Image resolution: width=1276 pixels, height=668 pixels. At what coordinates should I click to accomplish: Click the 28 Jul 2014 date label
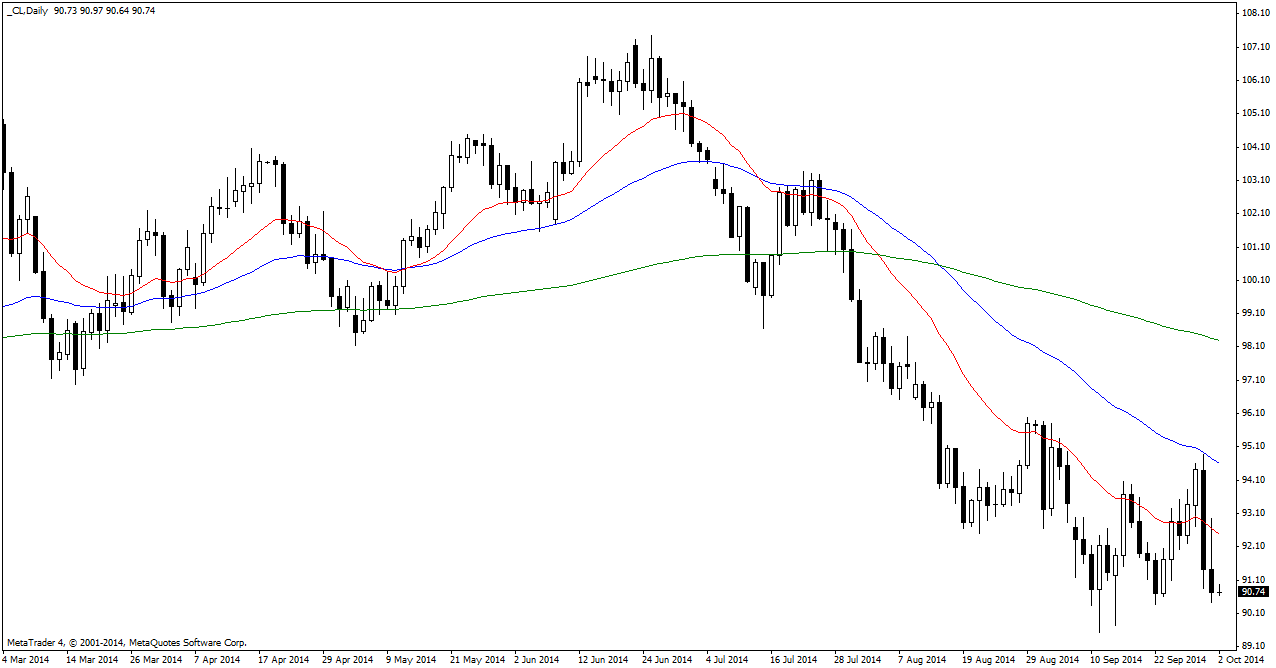[859, 660]
